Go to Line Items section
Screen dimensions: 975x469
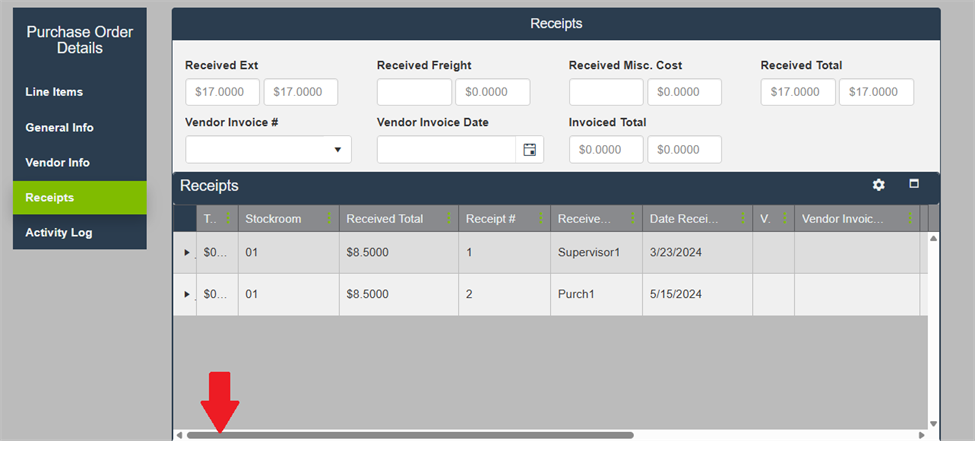coord(54,92)
